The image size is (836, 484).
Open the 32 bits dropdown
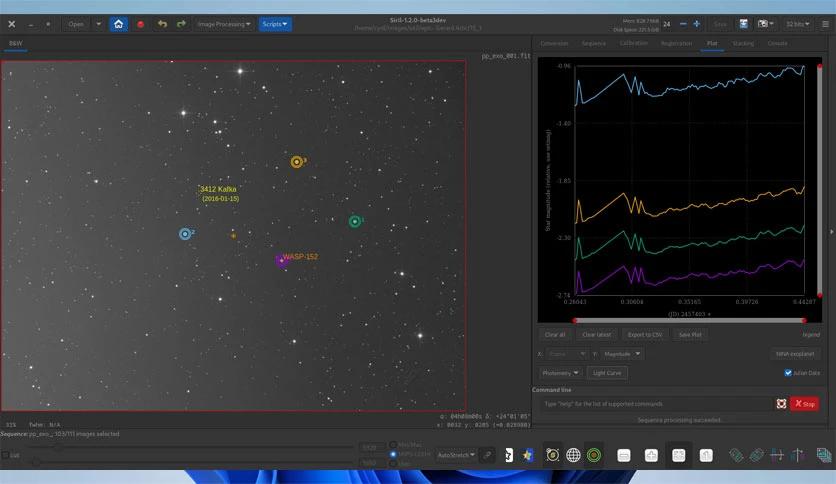click(797, 24)
